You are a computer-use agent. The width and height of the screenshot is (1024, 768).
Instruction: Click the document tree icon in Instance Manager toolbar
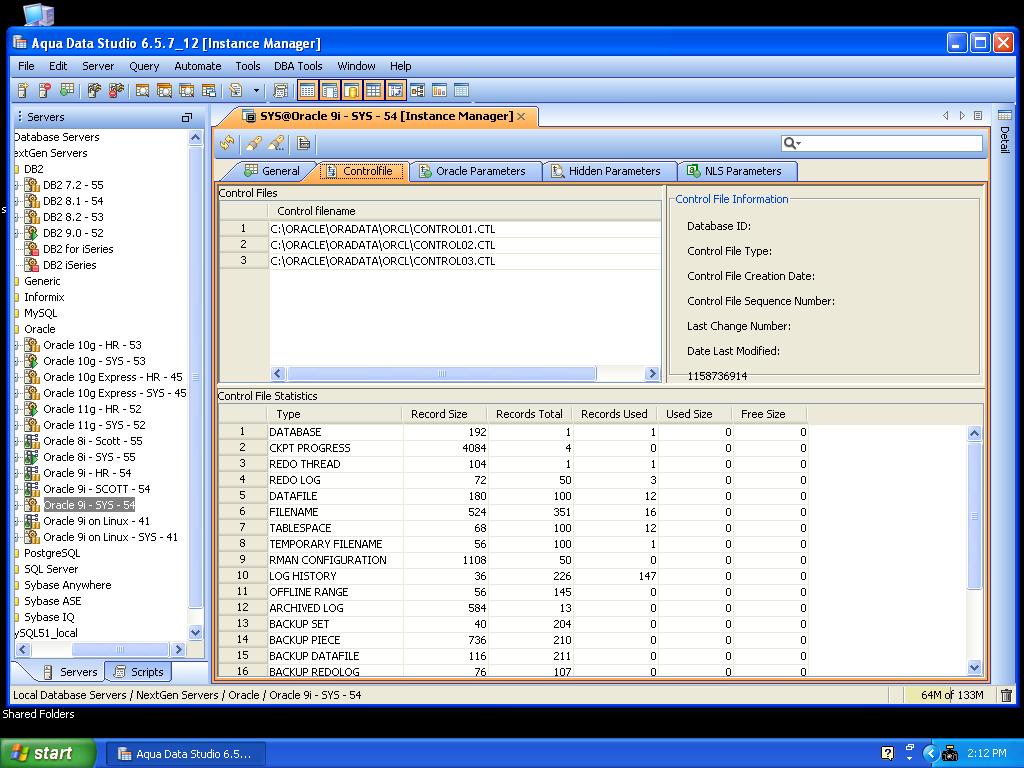click(304, 142)
